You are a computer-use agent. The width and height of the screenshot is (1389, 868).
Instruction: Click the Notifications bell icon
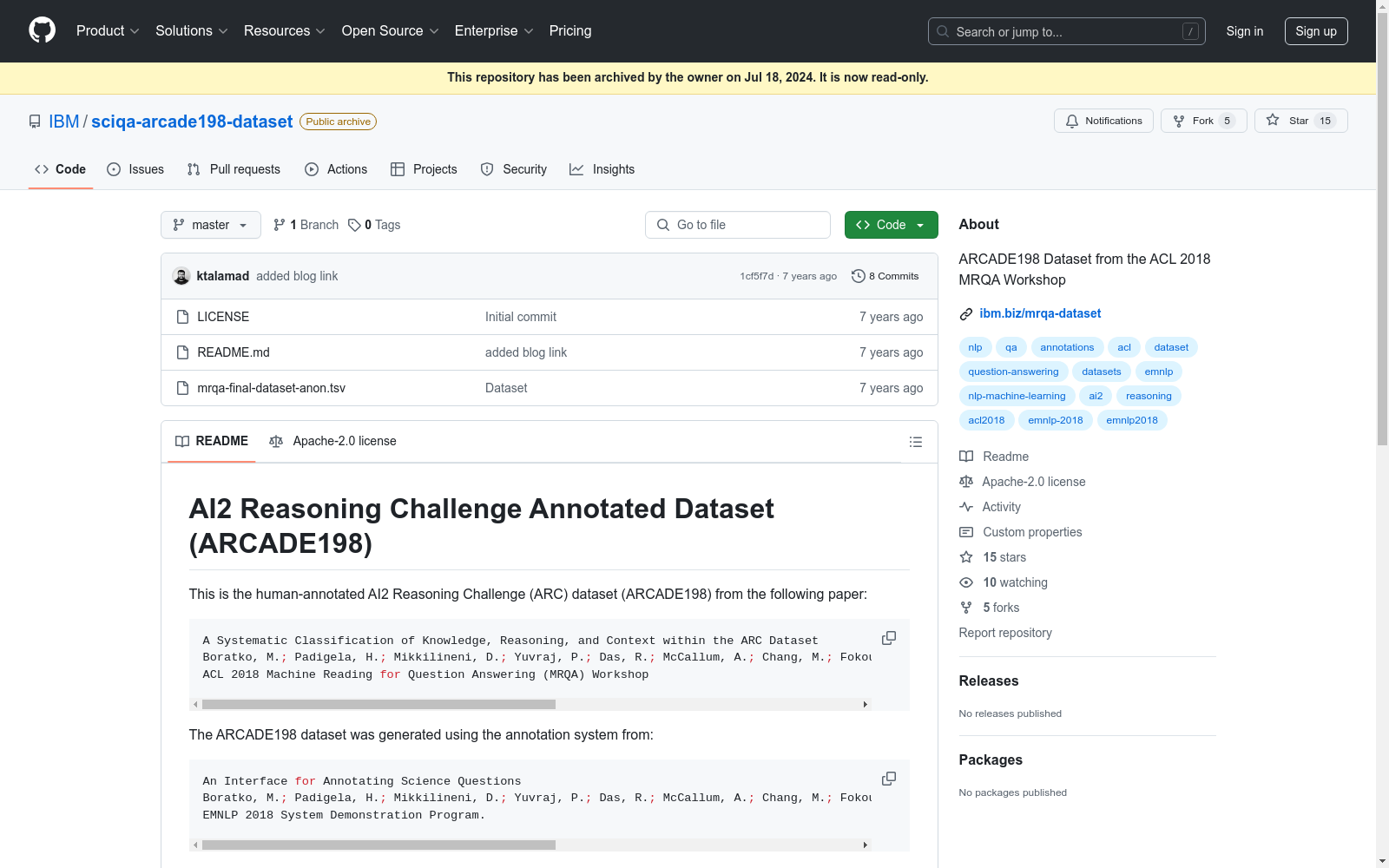coord(1072,121)
